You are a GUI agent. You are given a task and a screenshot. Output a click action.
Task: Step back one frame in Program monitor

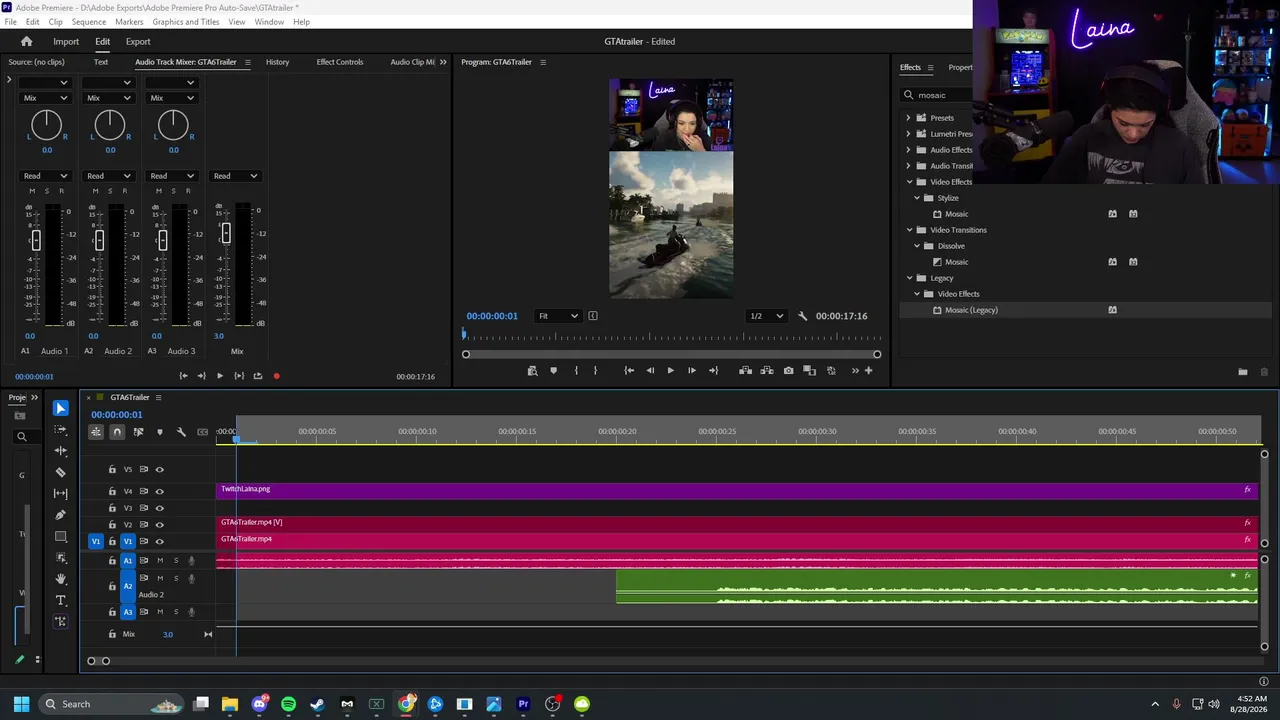650,371
